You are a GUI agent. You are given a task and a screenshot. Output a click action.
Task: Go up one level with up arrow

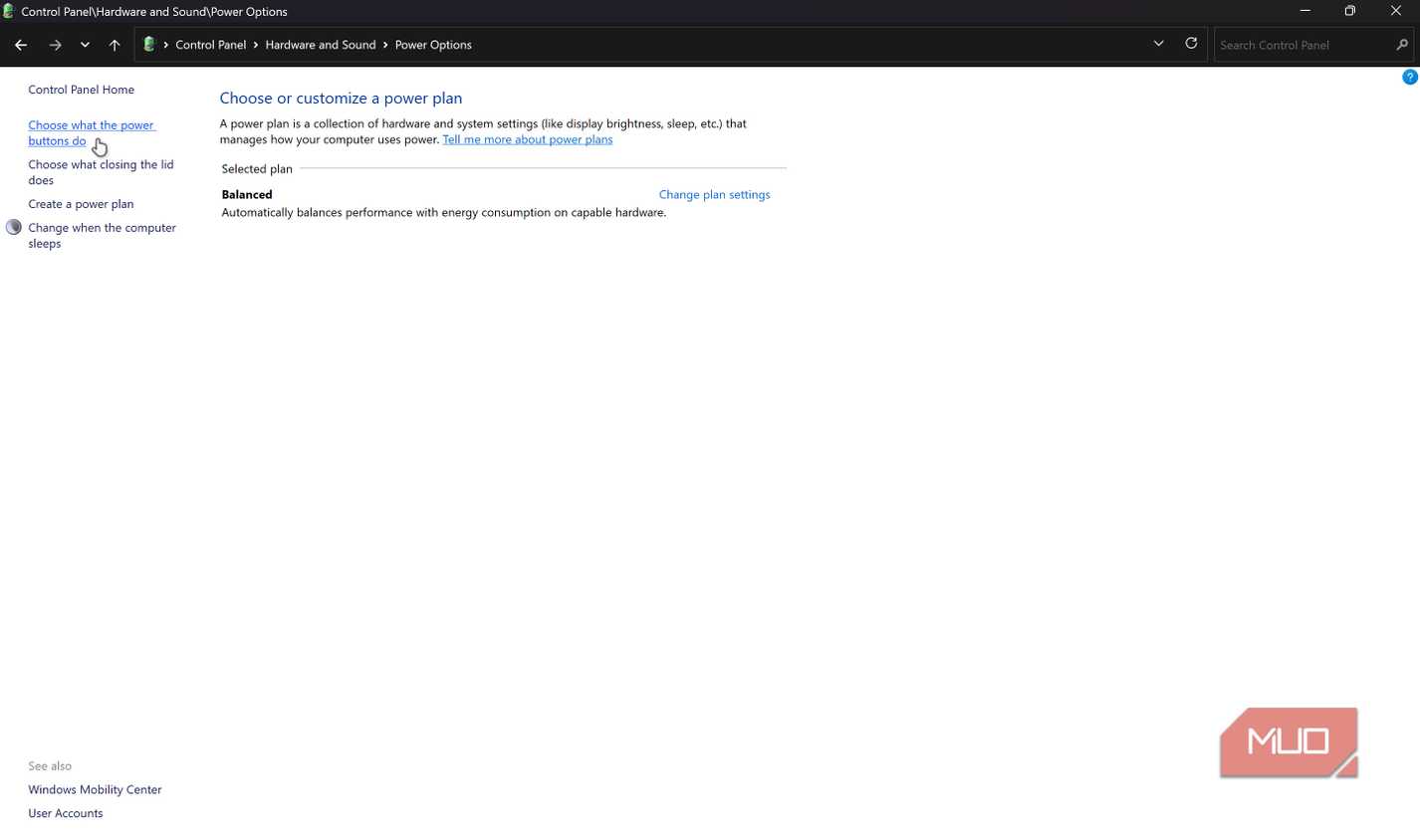[x=115, y=45]
